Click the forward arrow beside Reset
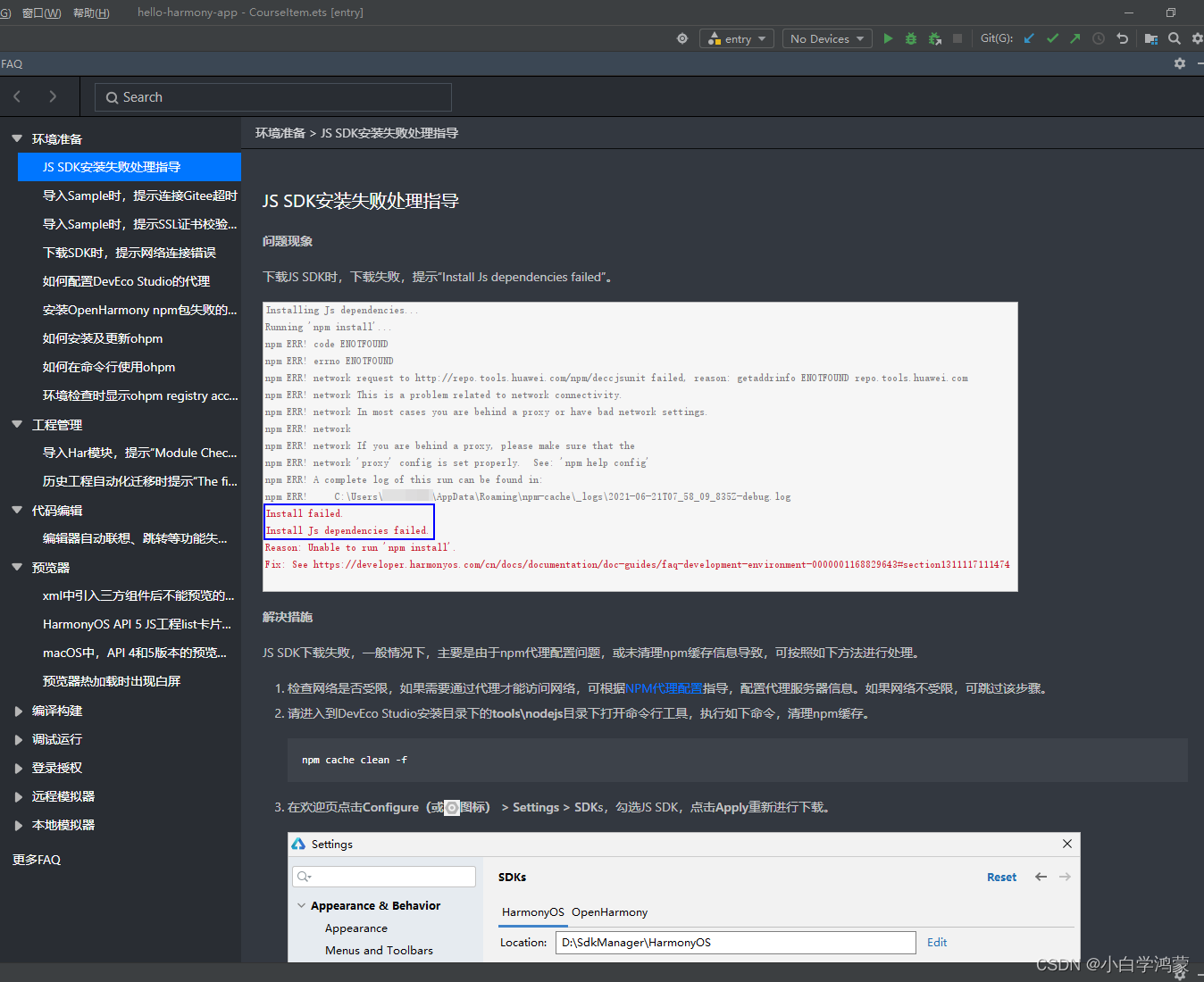1204x982 pixels. (1065, 877)
